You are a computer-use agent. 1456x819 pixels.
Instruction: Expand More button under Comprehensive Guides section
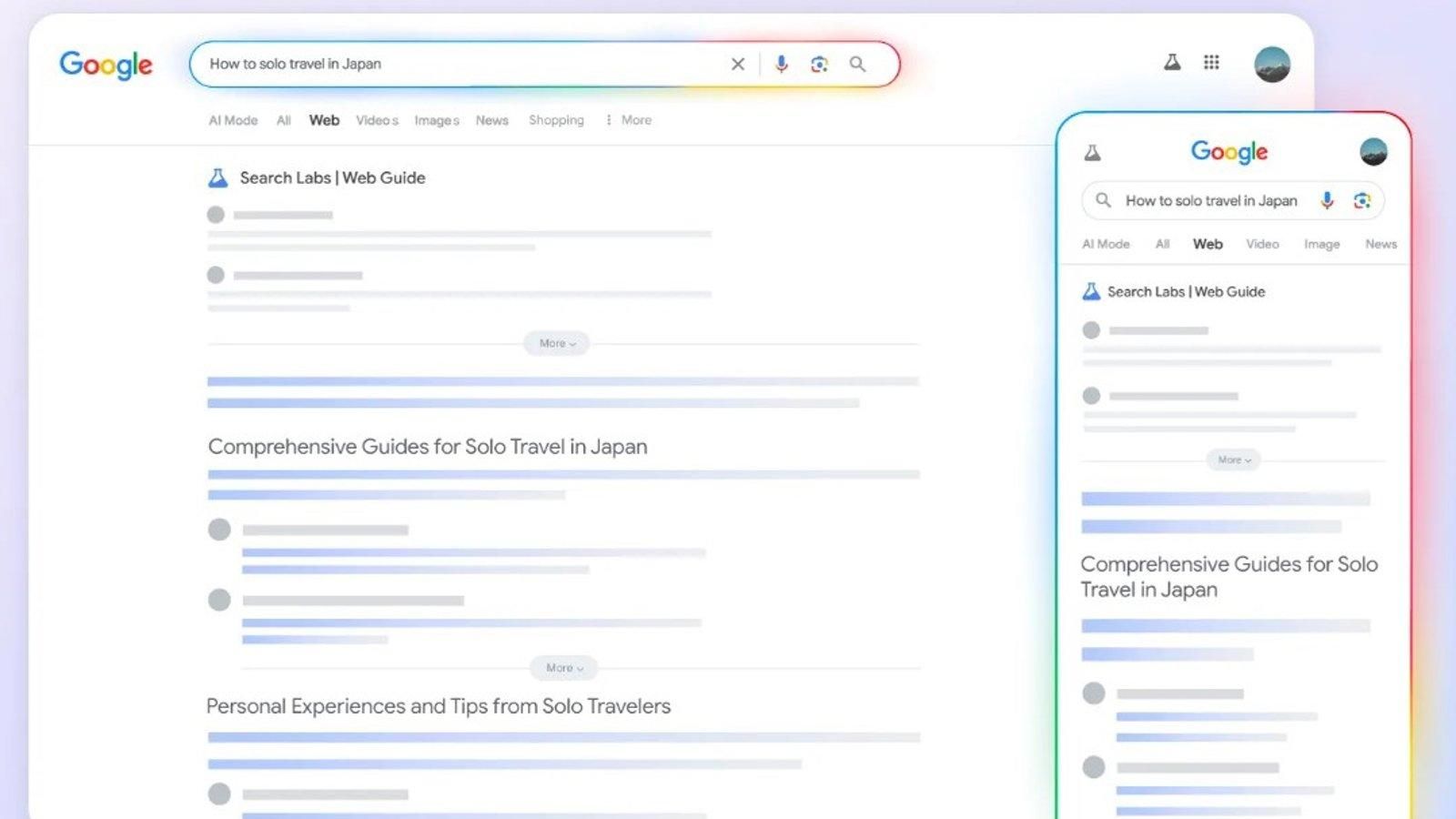point(564,668)
